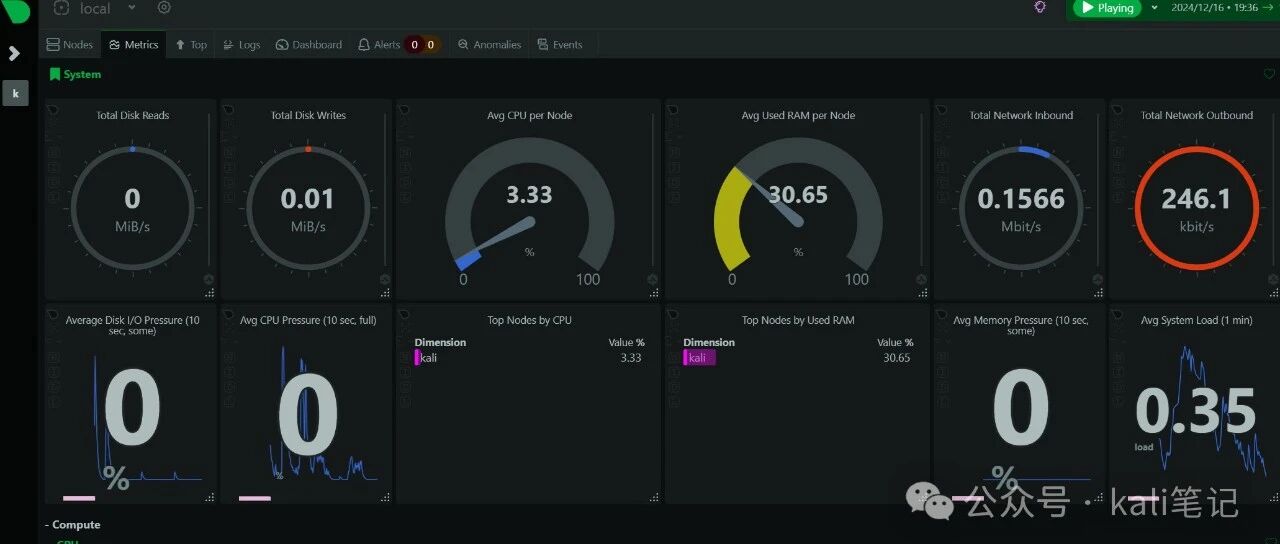This screenshot has height=544, width=1280.
Task: Go to the Top tab
Action: pyautogui.click(x=191, y=45)
